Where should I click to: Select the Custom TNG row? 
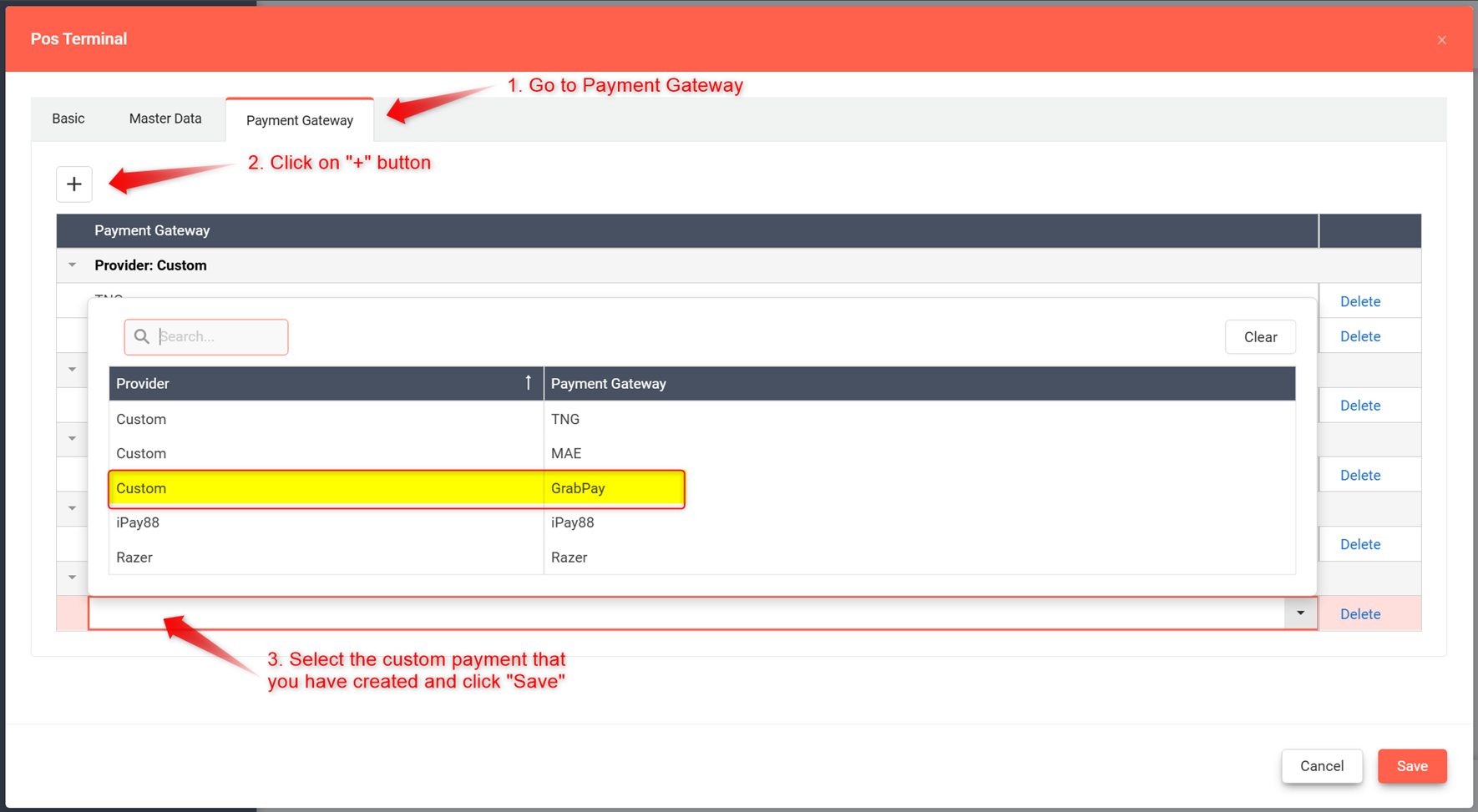click(702, 419)
